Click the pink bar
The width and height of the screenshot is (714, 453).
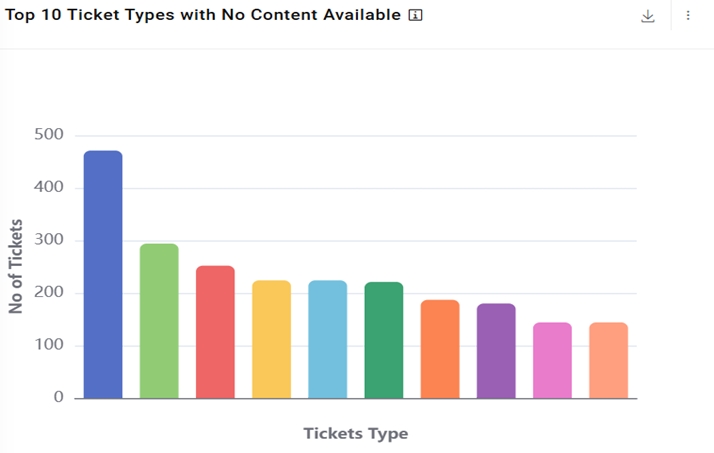click(552, 360)
